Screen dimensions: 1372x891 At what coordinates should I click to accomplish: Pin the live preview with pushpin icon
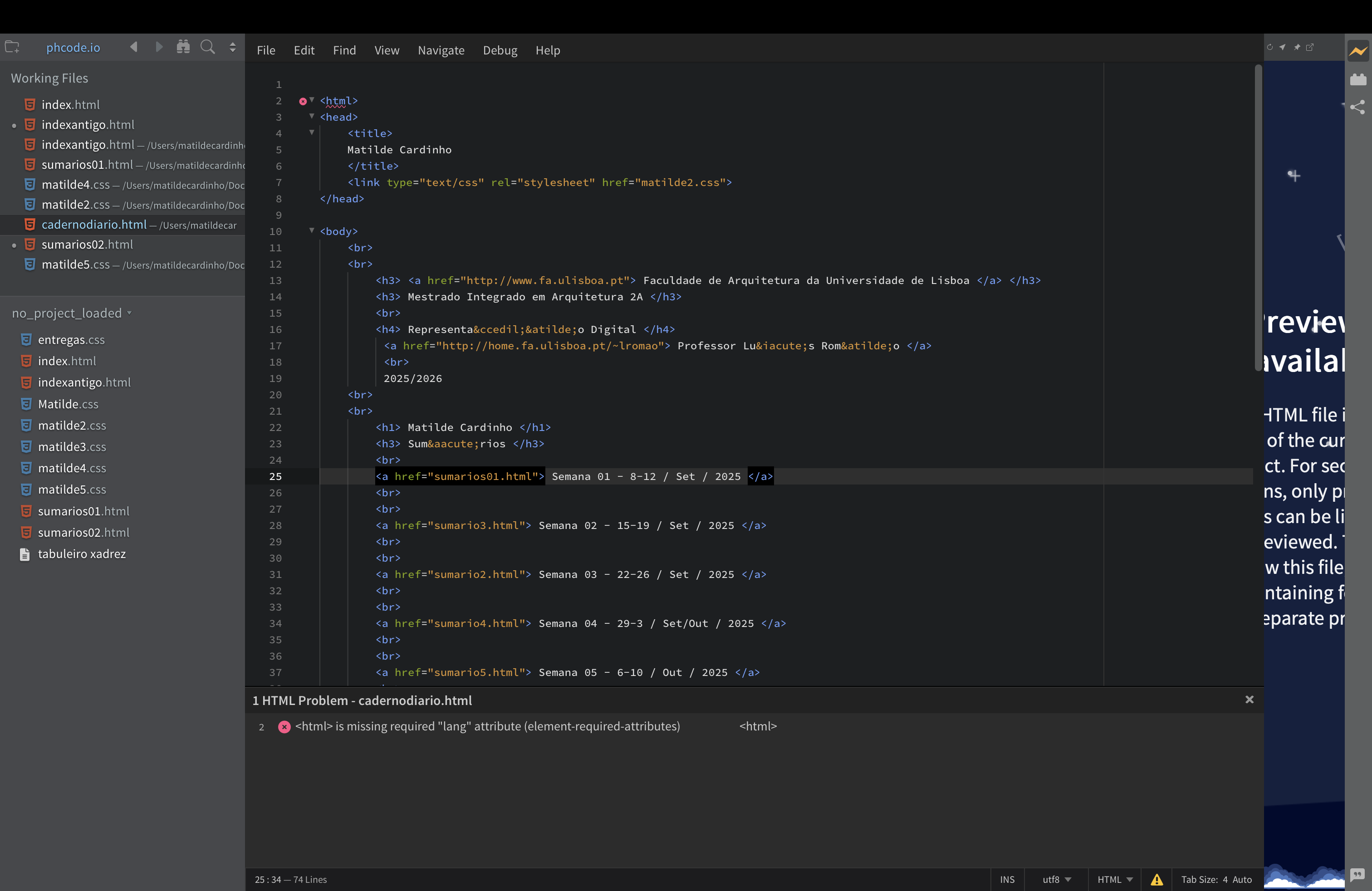point(1297,47)
